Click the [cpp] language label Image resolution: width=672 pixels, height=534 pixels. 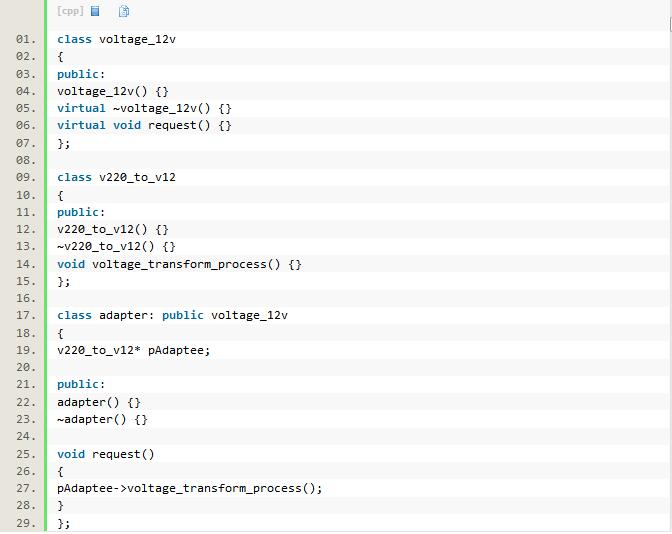pyautogui.click(x=70, y=11)
